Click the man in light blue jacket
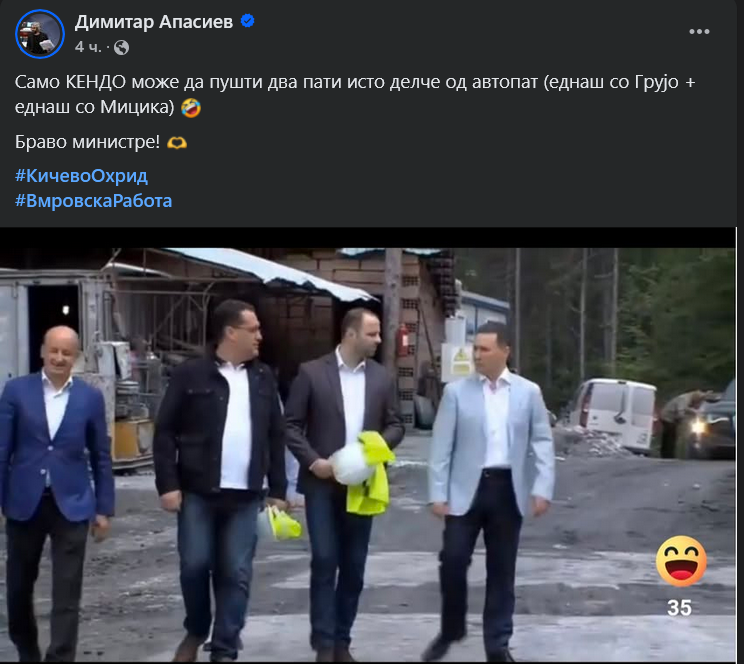The height and width of the screenshot is (664, 744). (489, 489)
